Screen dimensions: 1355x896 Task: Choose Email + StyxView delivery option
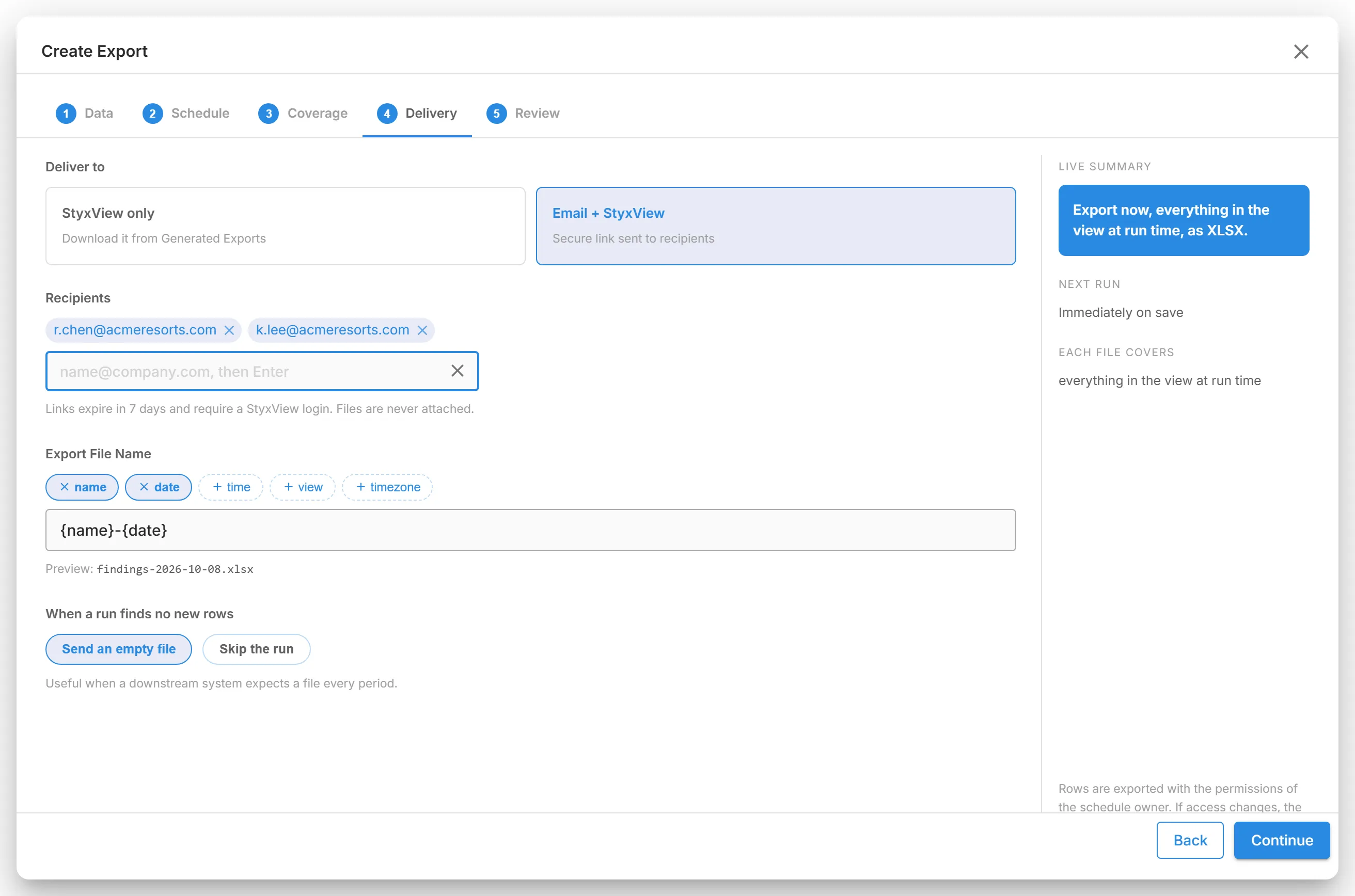776,226
